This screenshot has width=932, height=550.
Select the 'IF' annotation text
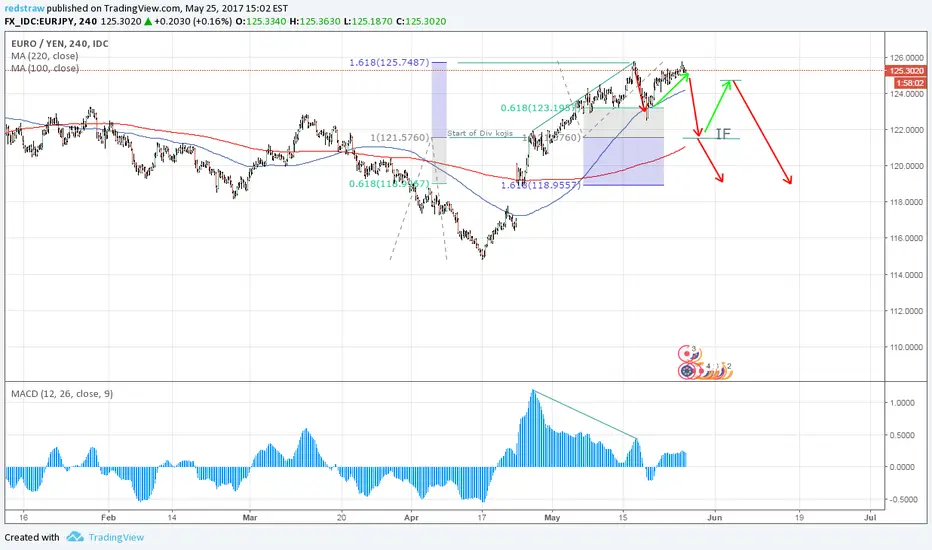click(x=723, y=134)
